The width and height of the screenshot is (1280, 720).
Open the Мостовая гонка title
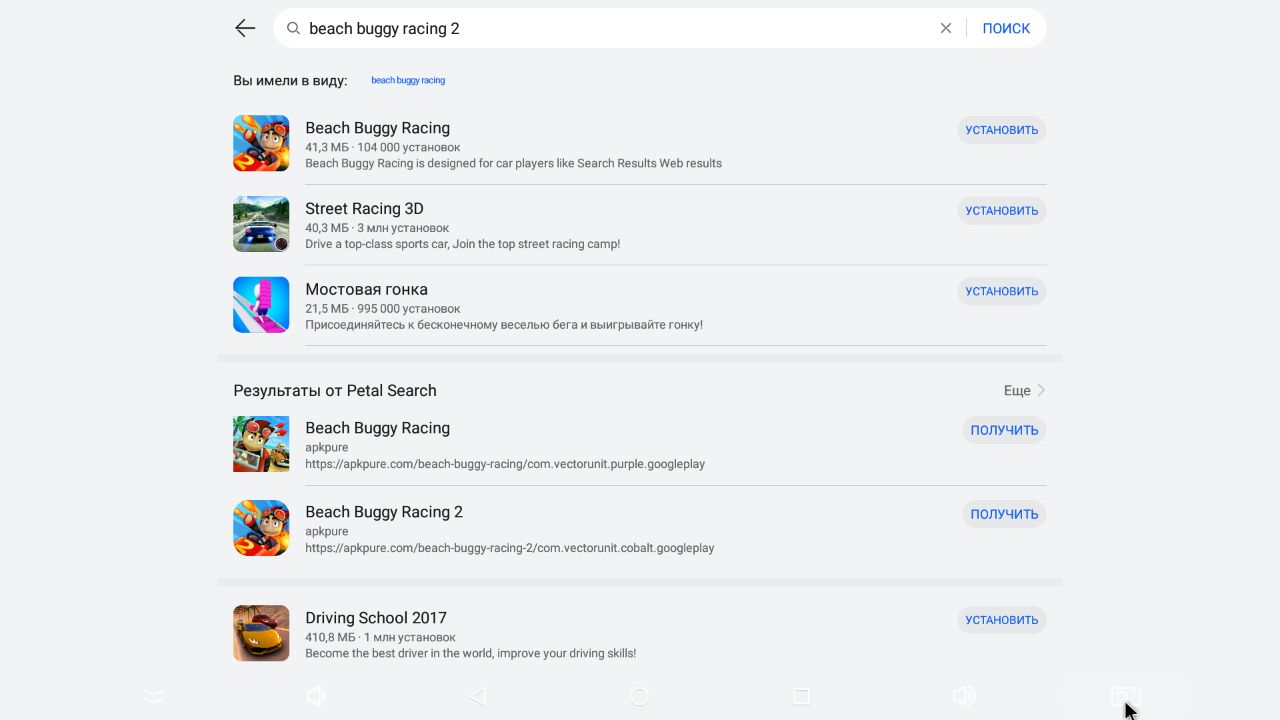point(366,289)
